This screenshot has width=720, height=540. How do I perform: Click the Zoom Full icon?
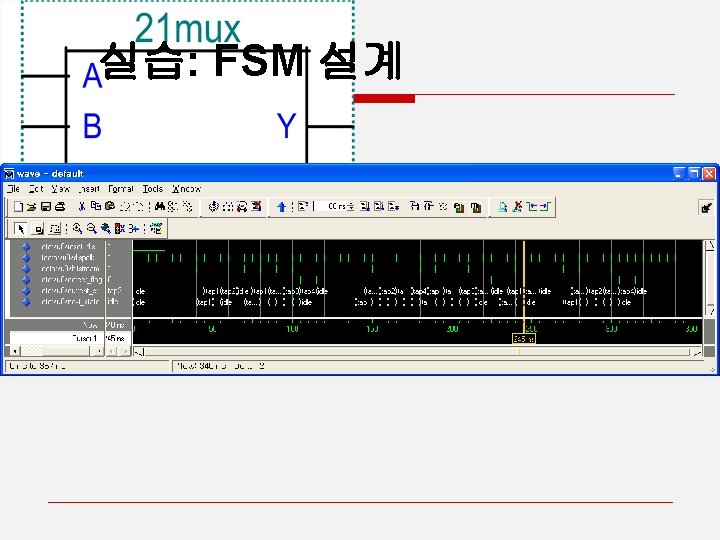(106, 228)
